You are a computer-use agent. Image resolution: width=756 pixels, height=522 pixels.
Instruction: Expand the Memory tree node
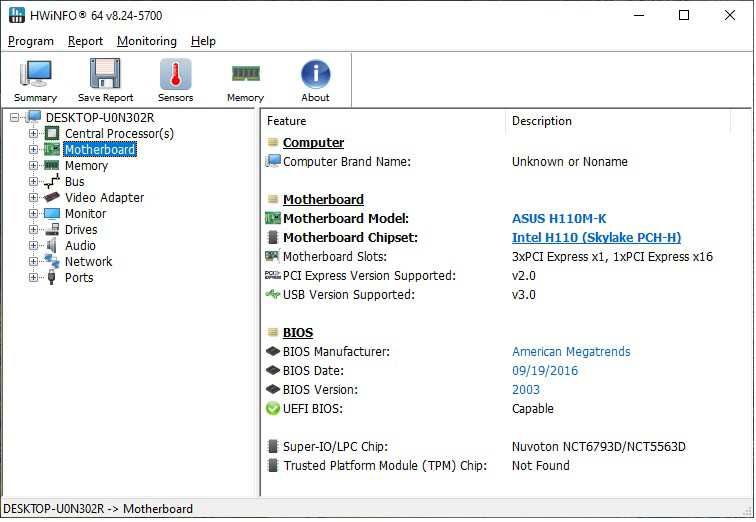point(33,165)
